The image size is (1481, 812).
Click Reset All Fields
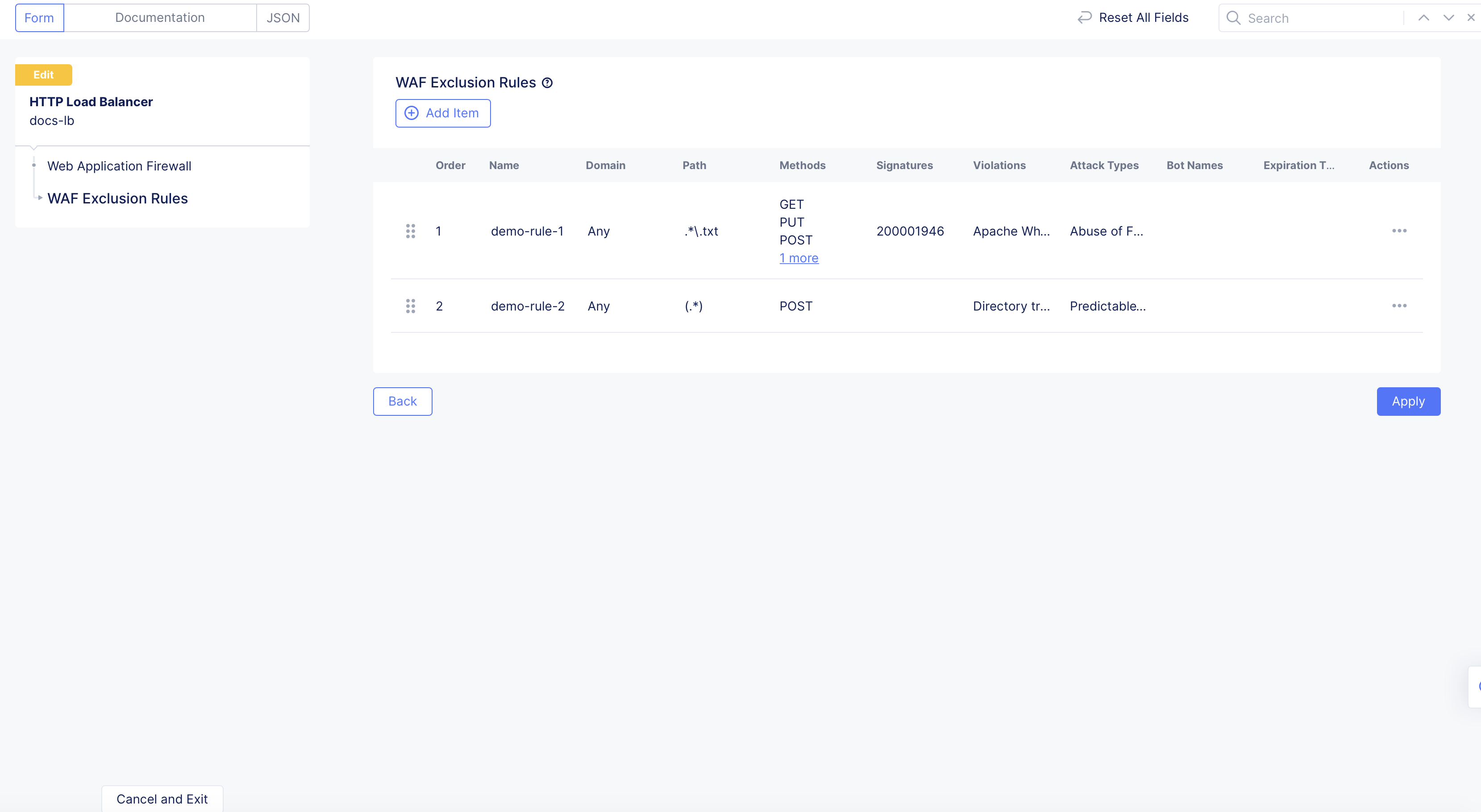pyautogui.click(x=1132, y=18)
